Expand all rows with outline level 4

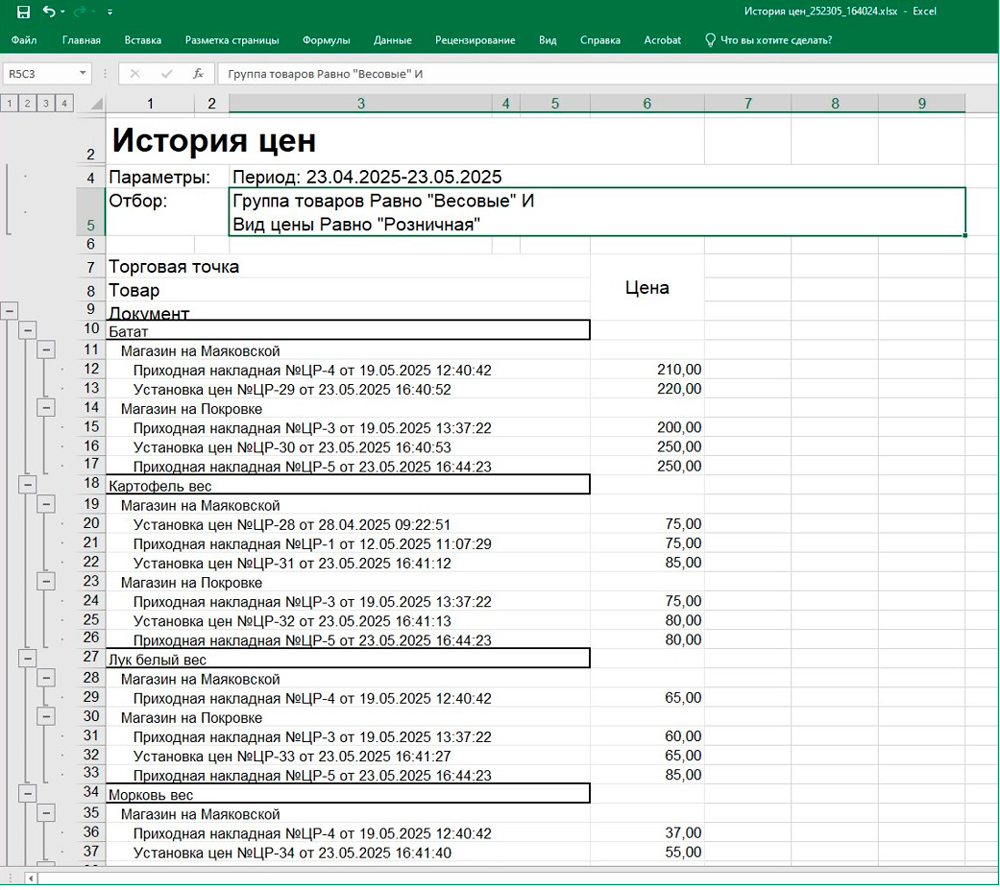pyautogui.click(x=64, y=103)
